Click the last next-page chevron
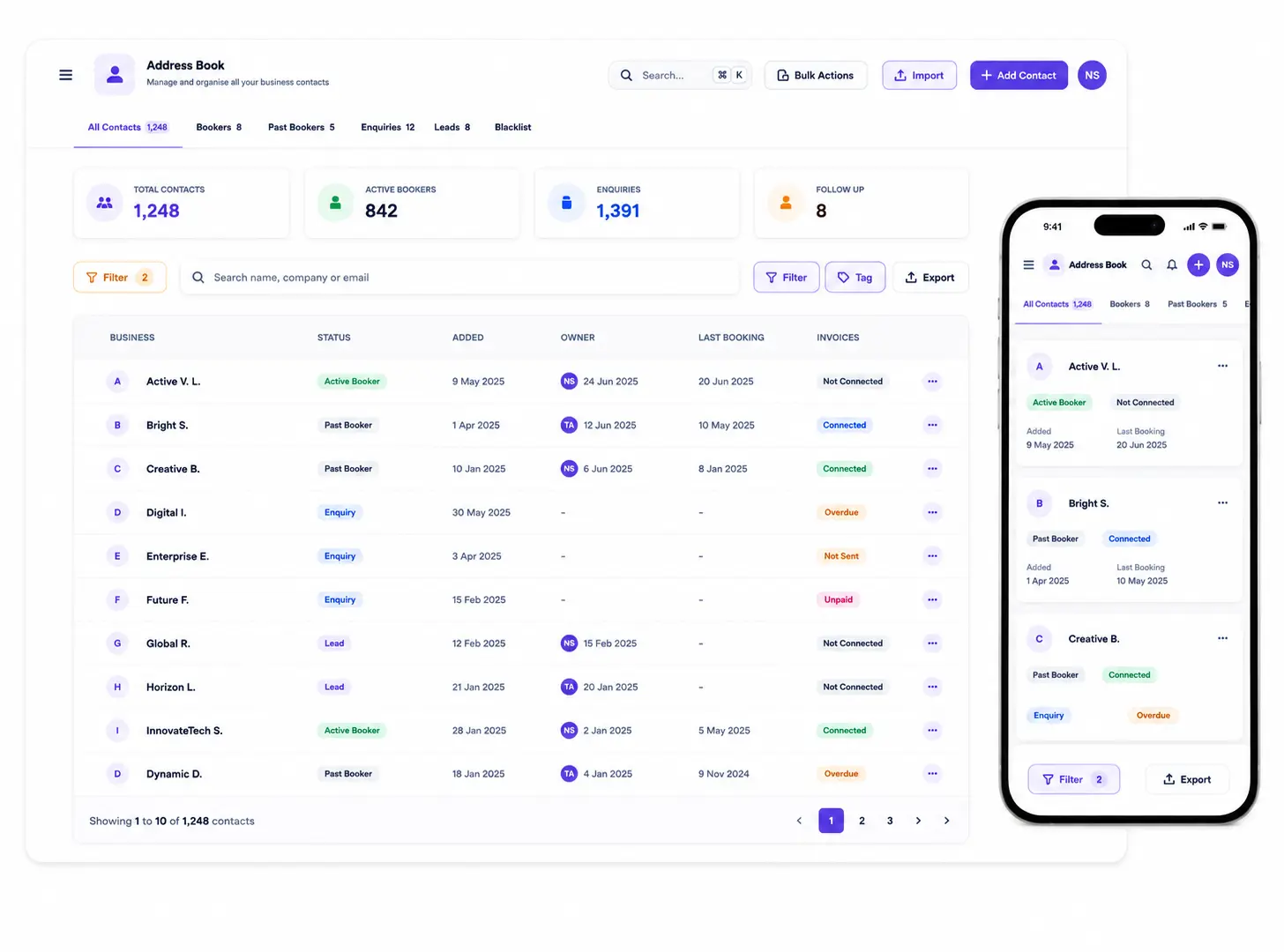1284x952 pixels. point(946,821)
